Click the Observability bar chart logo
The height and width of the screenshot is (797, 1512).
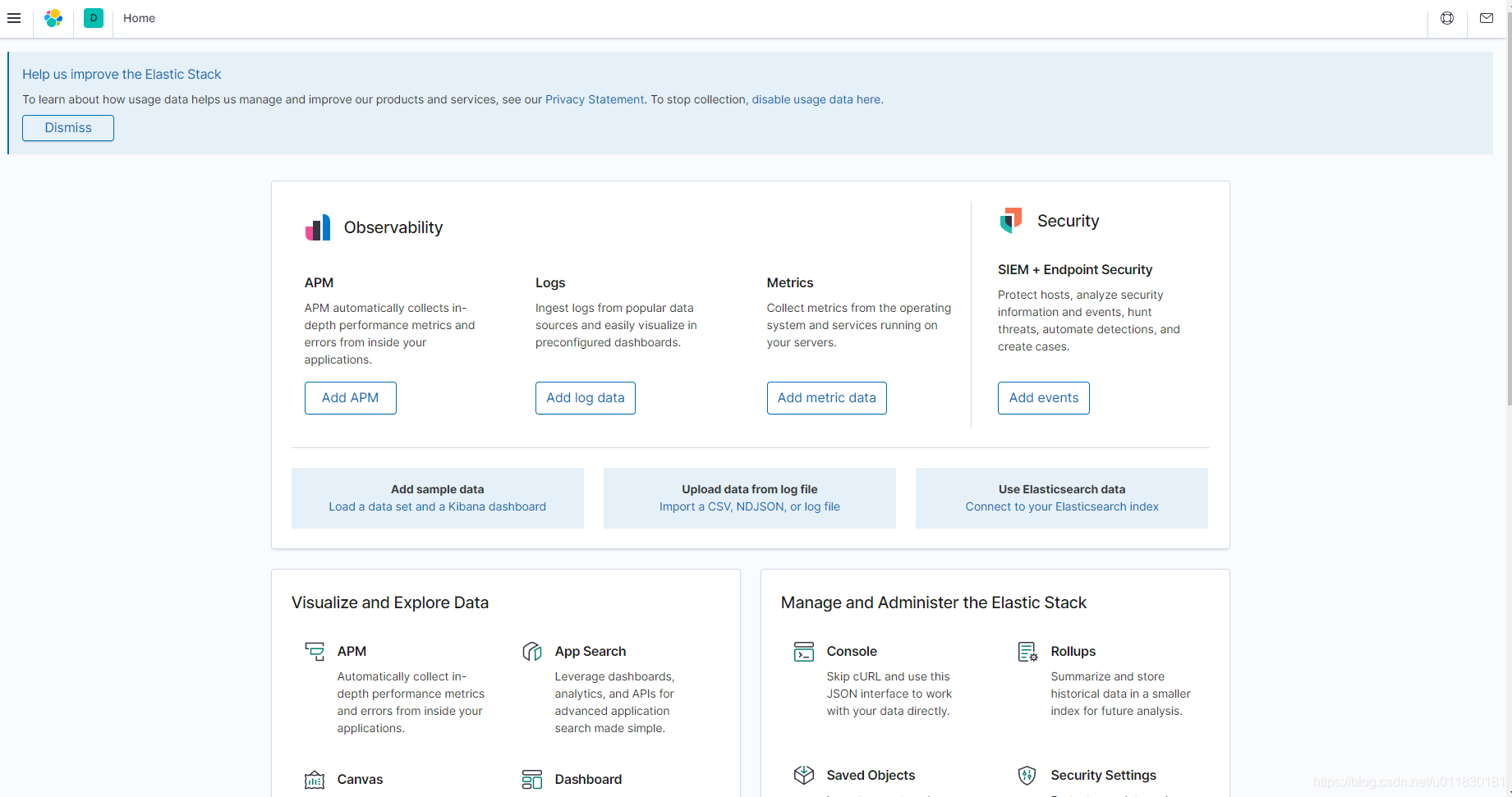[x=318, y=227]
